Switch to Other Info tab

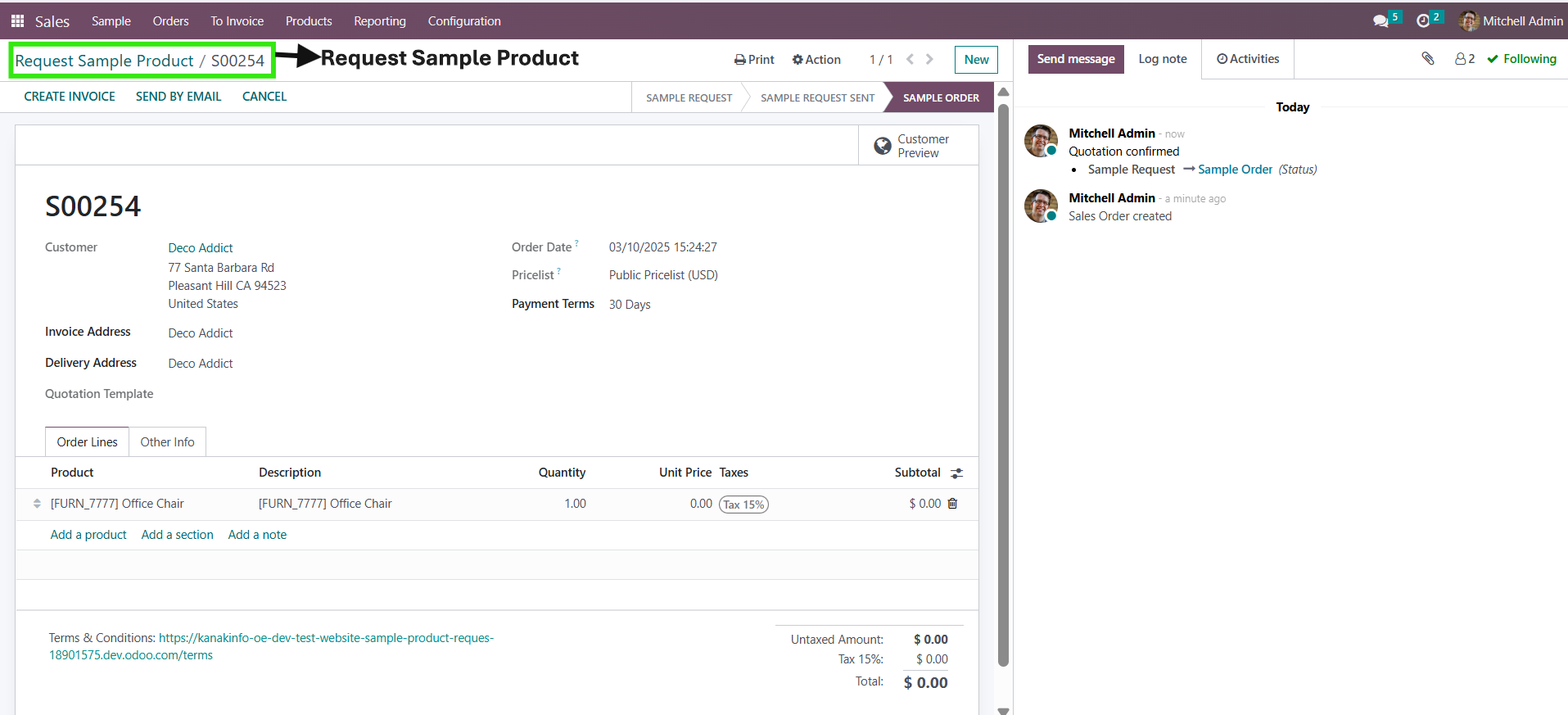(167, 442)
